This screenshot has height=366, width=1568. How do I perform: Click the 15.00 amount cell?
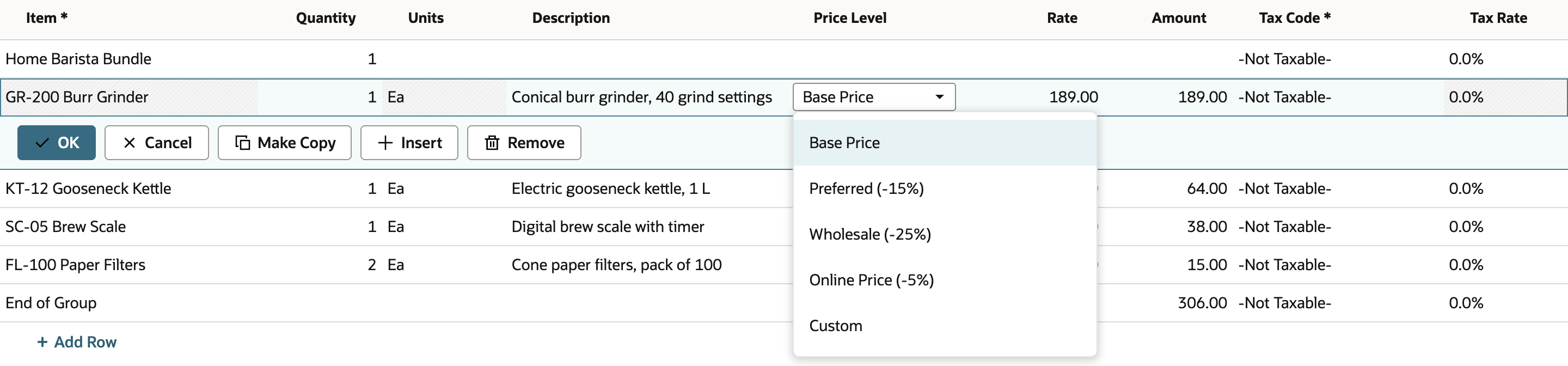(x=1206, y=264)
